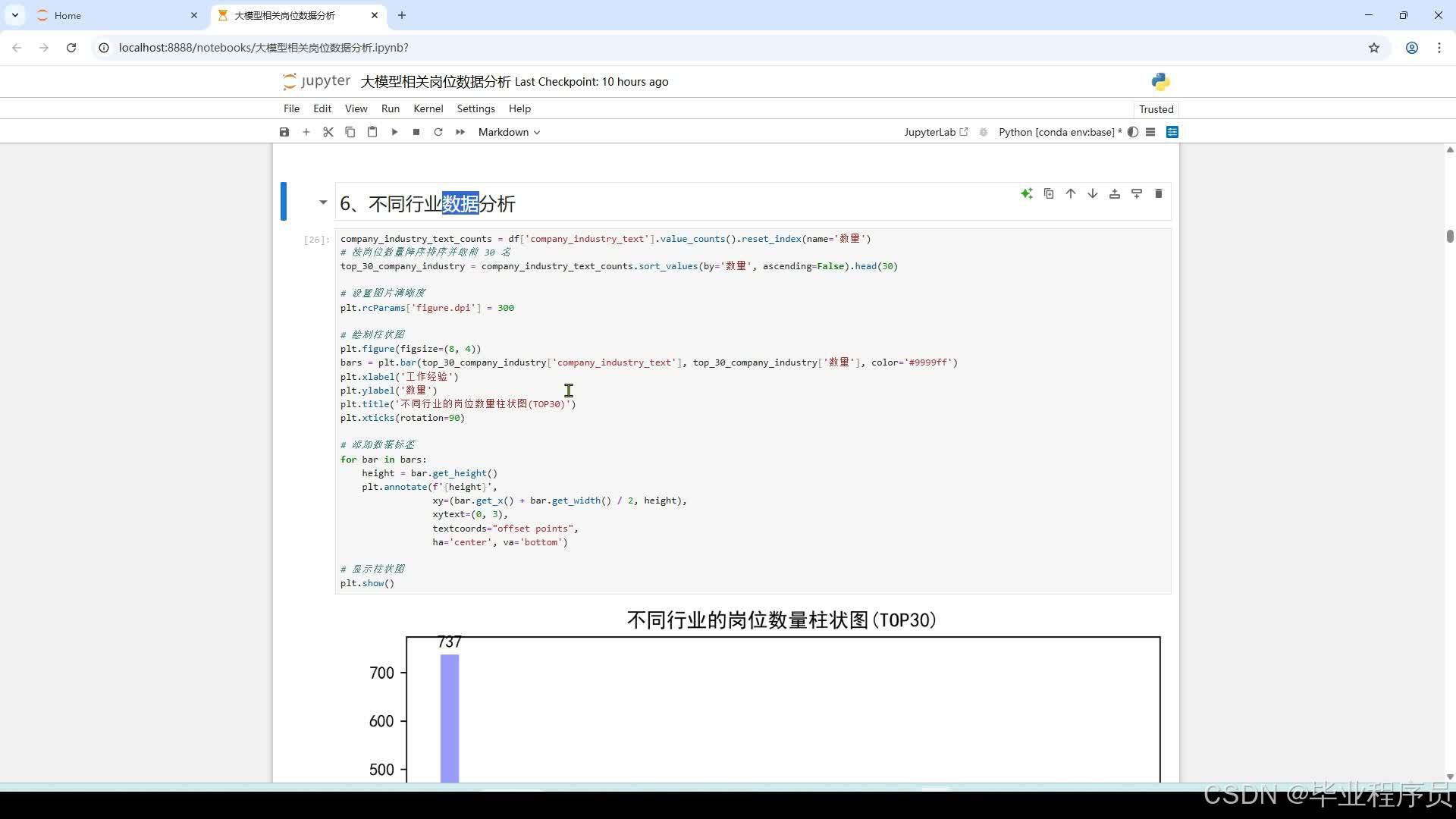Delete this cell using trash icon
This screenshot has width=1456, height=819.
(1158, 194)
